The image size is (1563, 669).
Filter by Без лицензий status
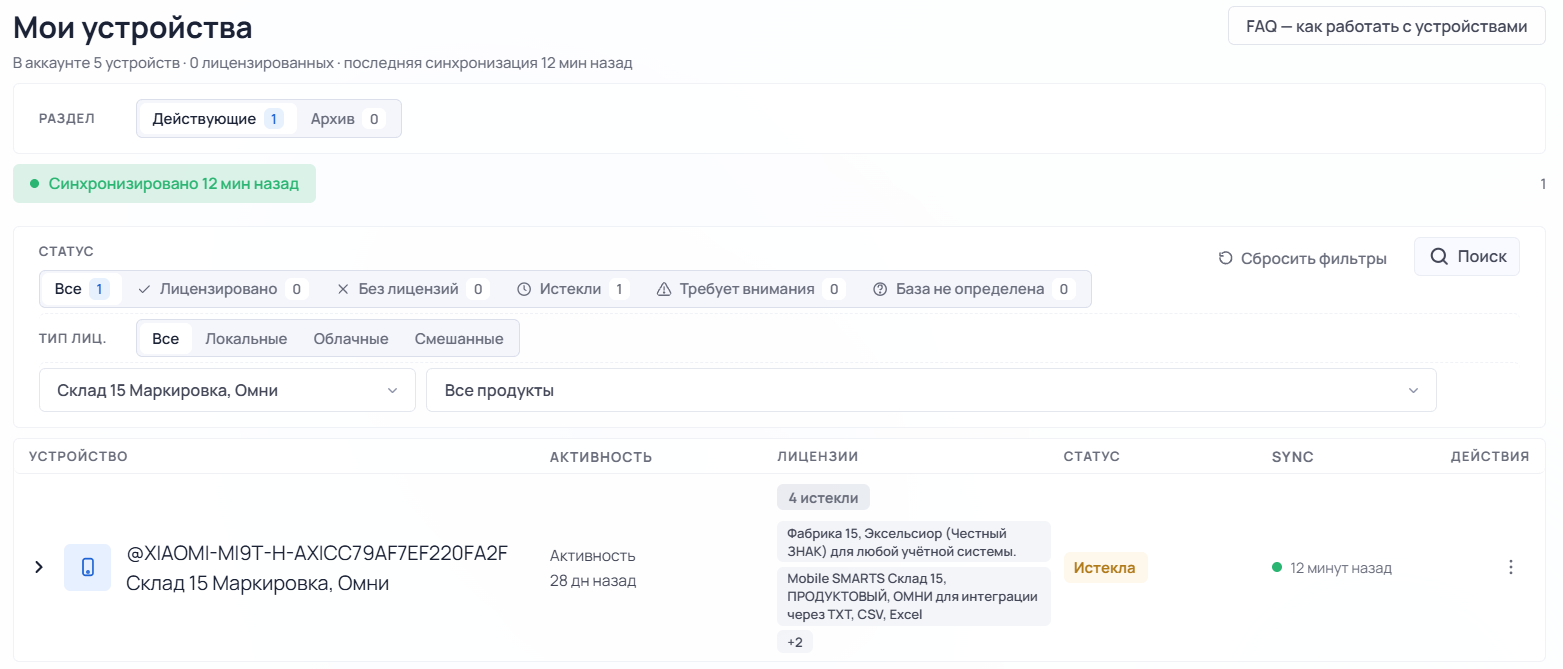[412, 289]
